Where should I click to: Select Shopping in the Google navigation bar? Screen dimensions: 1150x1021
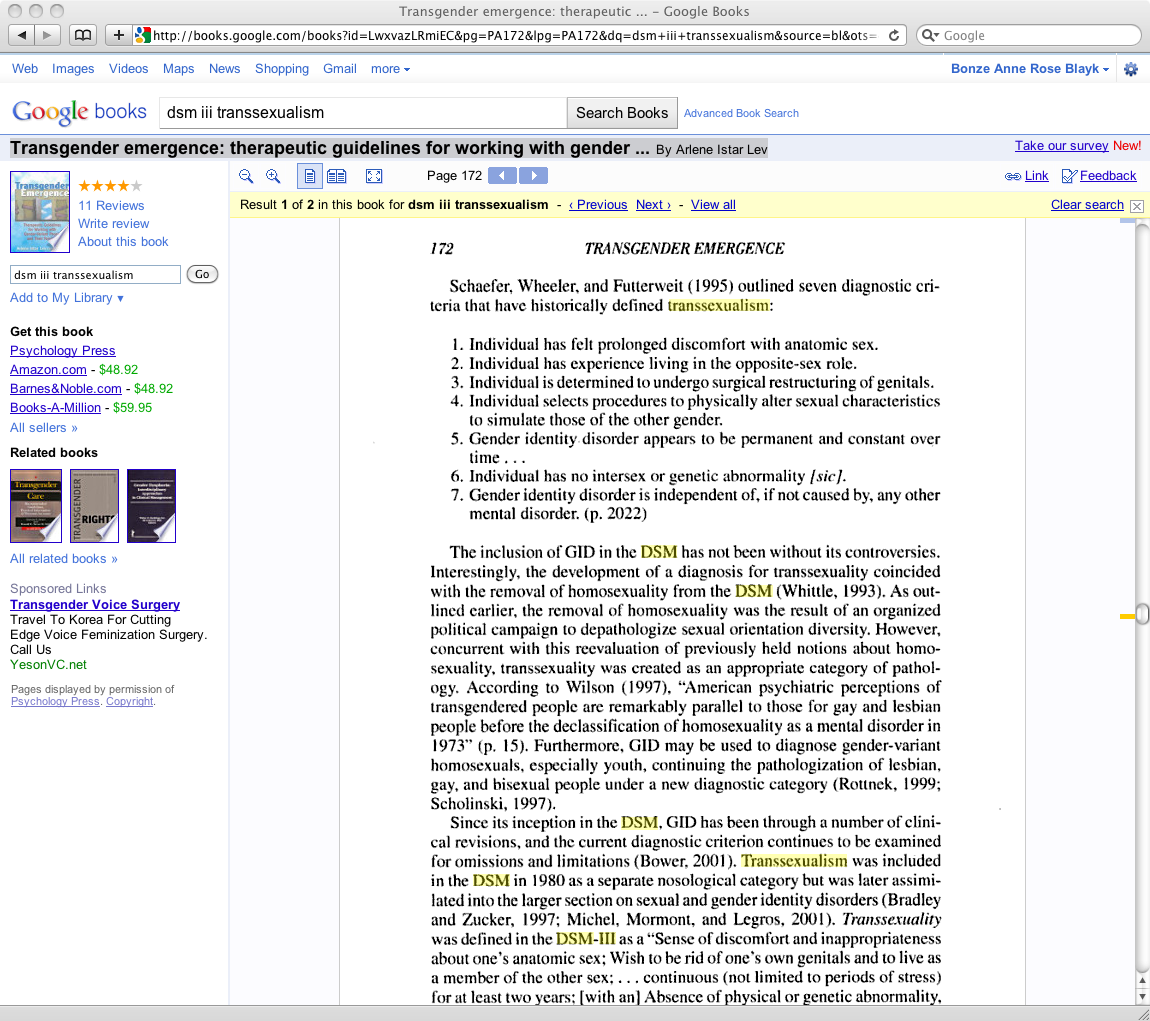click(281, 68)
